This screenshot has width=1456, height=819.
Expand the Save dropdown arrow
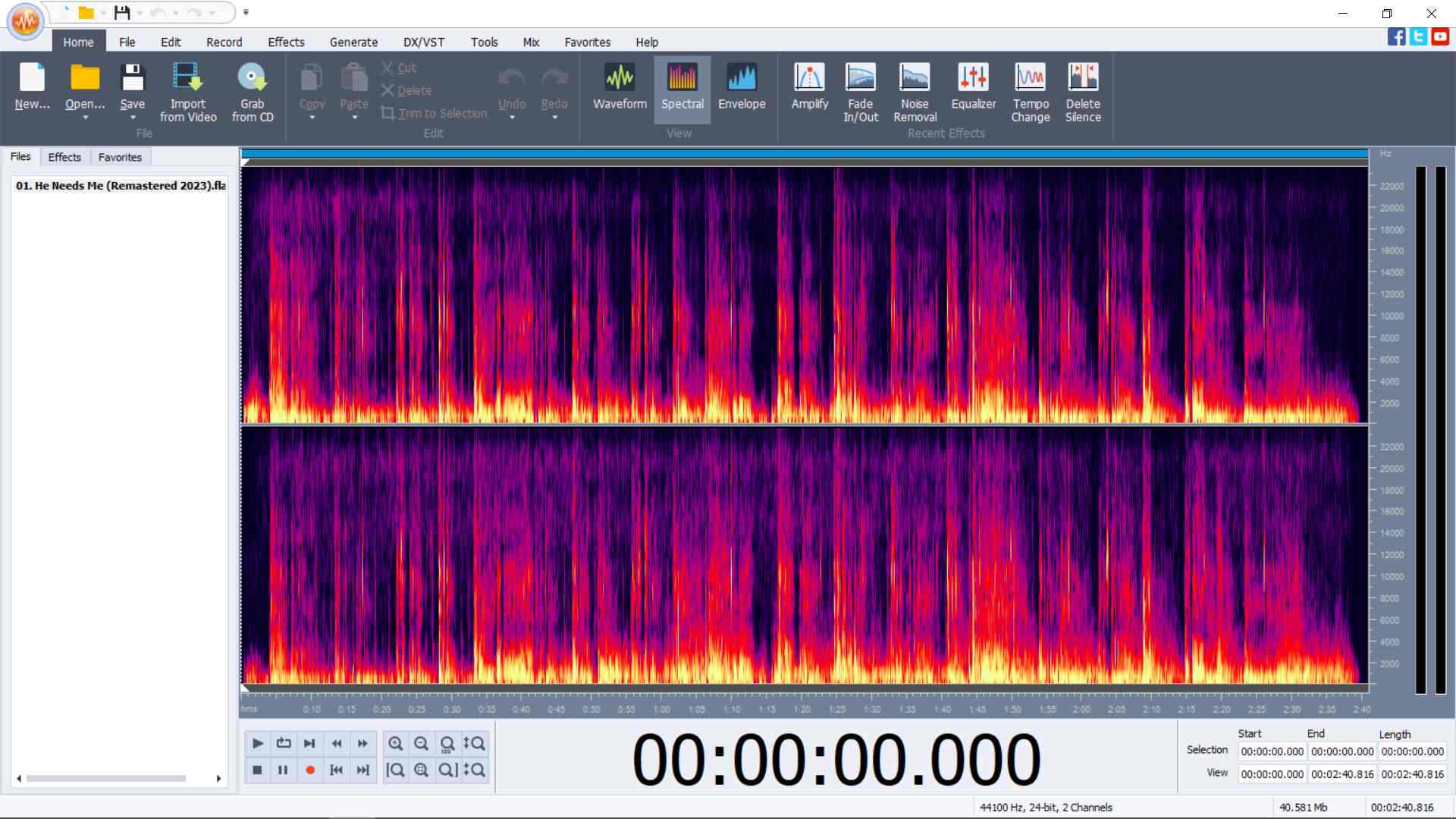pyautogui.click(x=133, y=118)
